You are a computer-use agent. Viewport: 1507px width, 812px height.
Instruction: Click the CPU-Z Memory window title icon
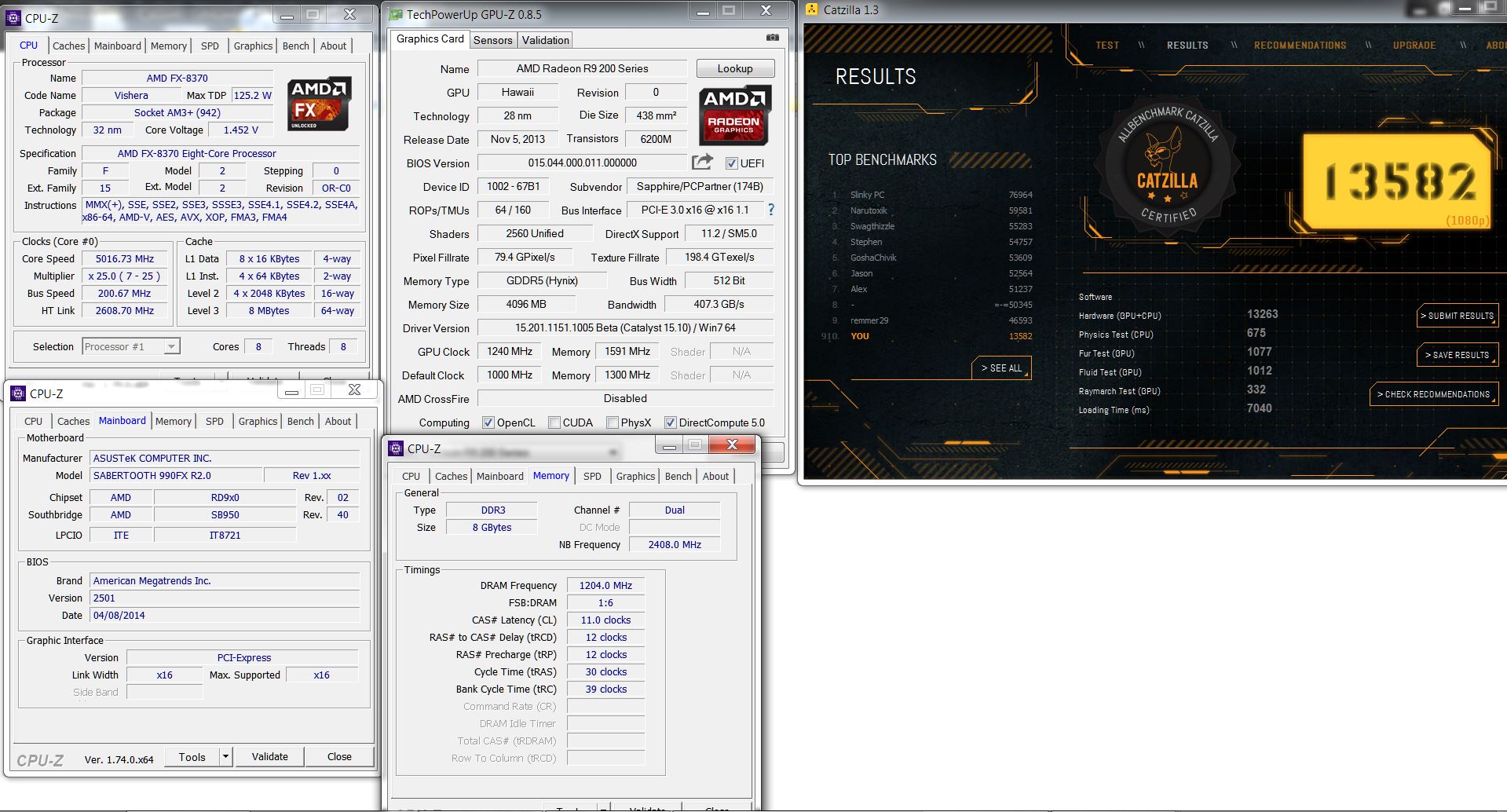[396, 448]
